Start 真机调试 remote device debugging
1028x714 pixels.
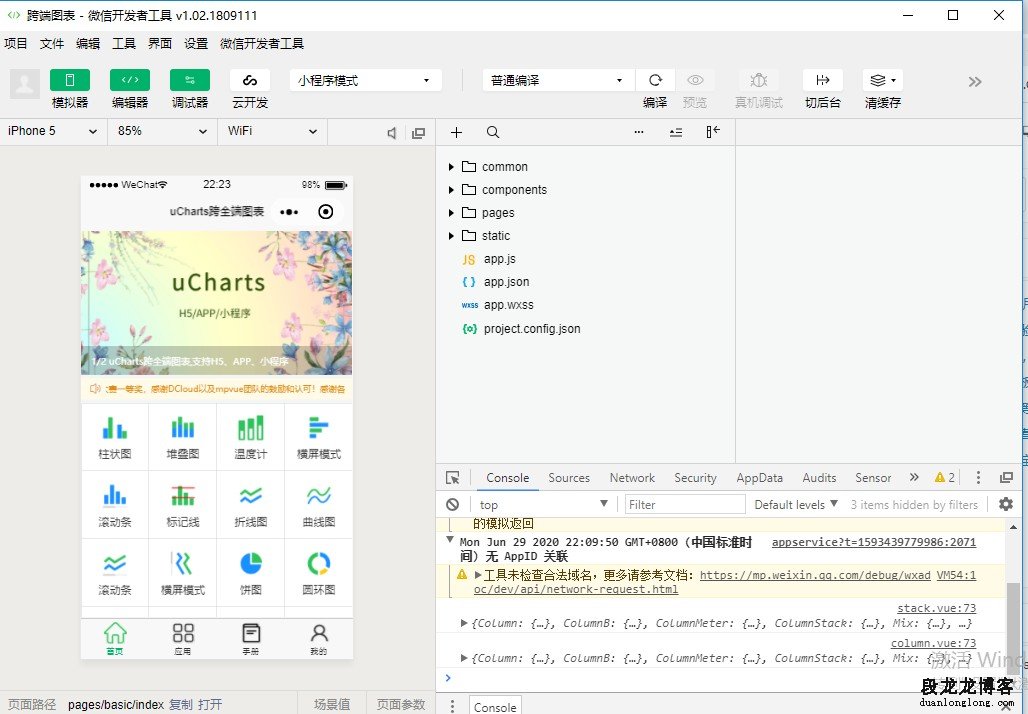(x=759, y=81)
